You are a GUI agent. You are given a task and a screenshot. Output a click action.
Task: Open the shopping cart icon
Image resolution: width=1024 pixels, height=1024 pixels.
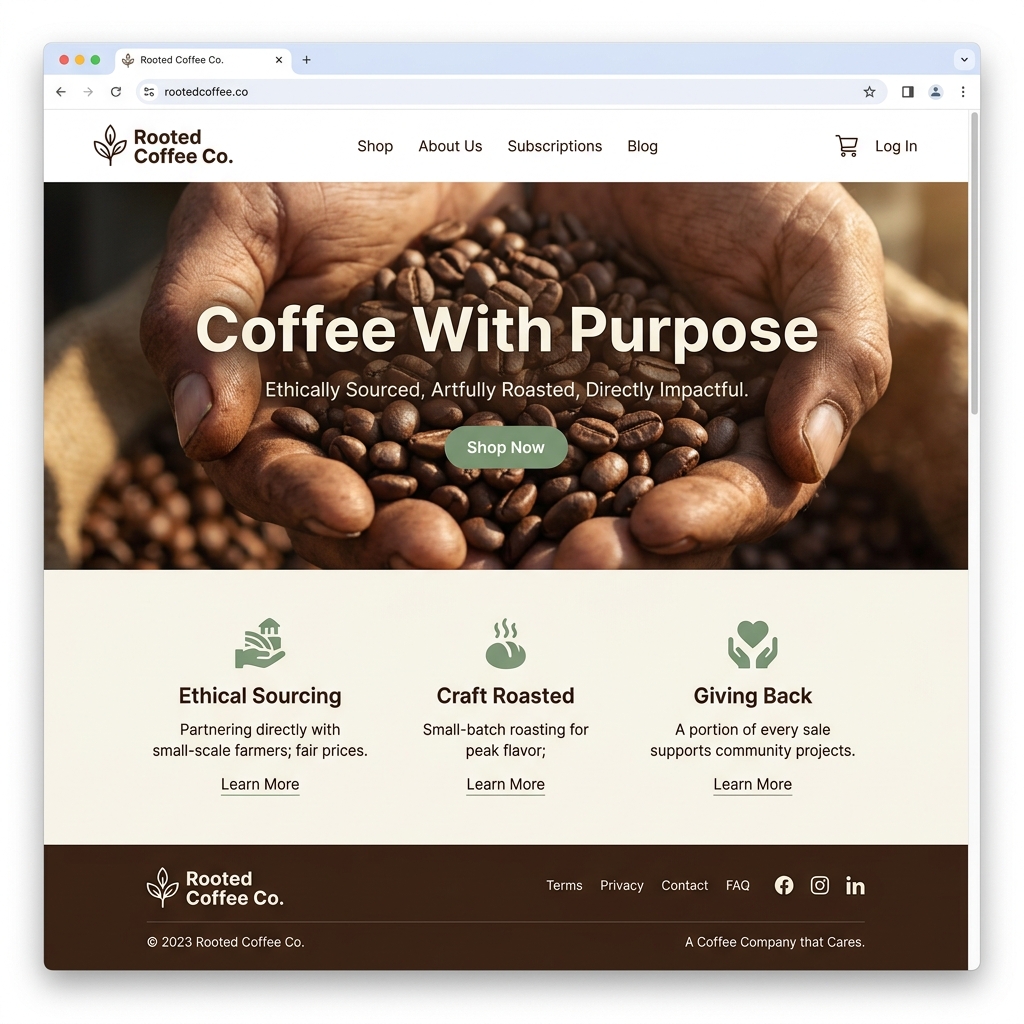[x=846, y=146]
